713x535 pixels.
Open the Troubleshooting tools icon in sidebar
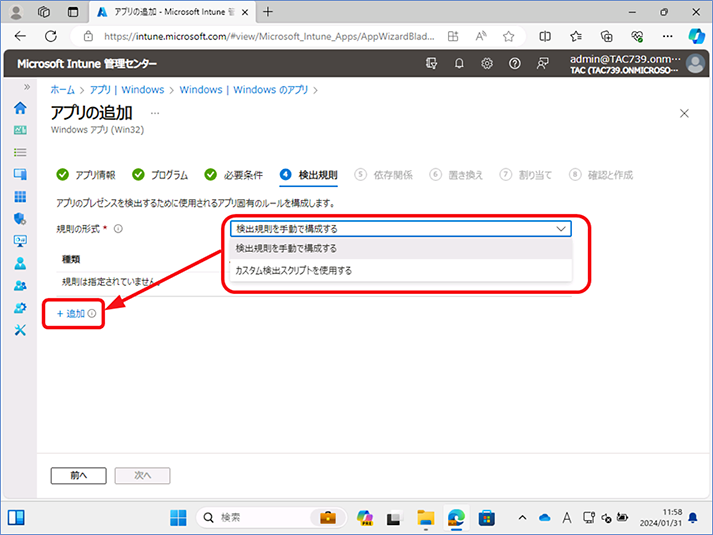coord(20,330)
